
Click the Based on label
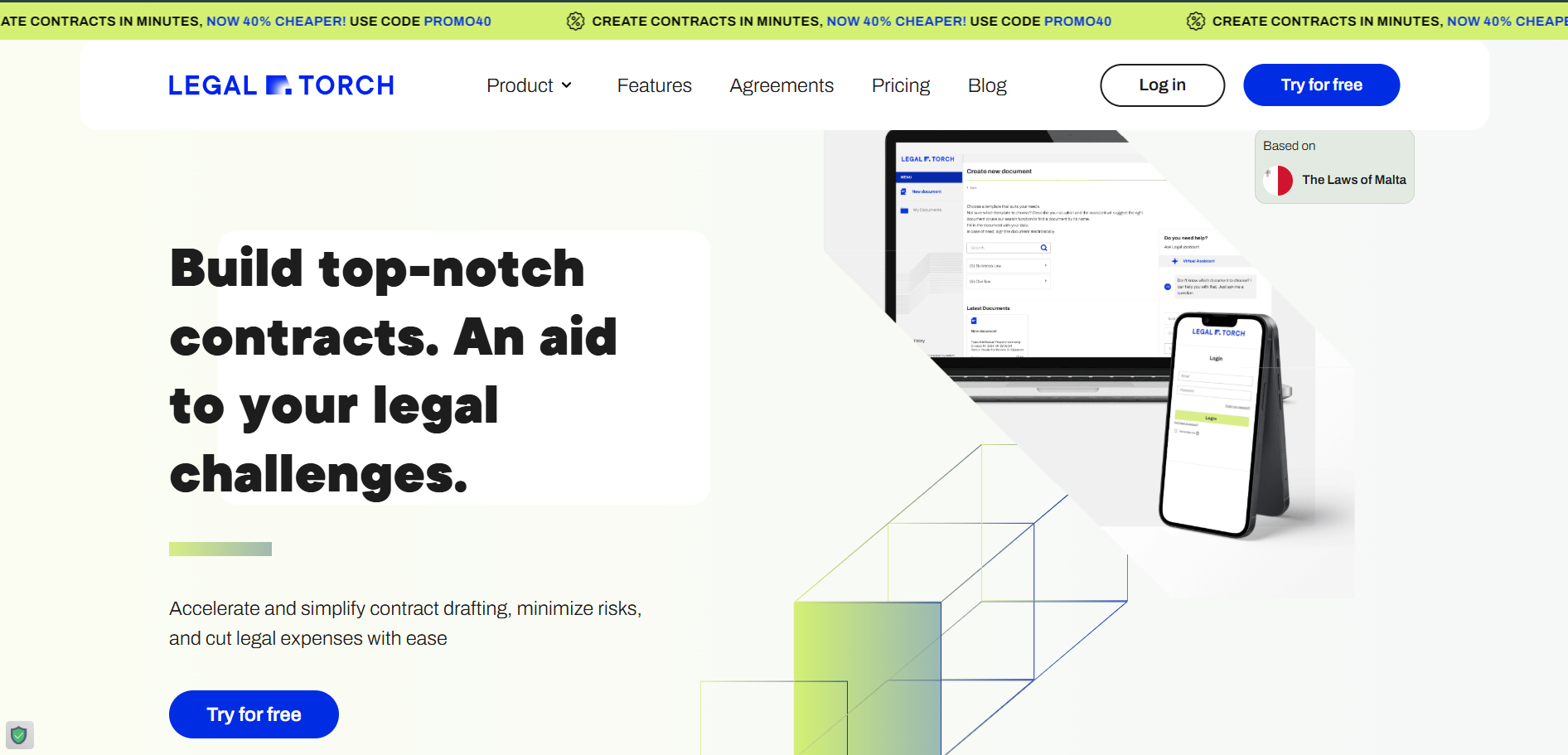(1289, 146)
